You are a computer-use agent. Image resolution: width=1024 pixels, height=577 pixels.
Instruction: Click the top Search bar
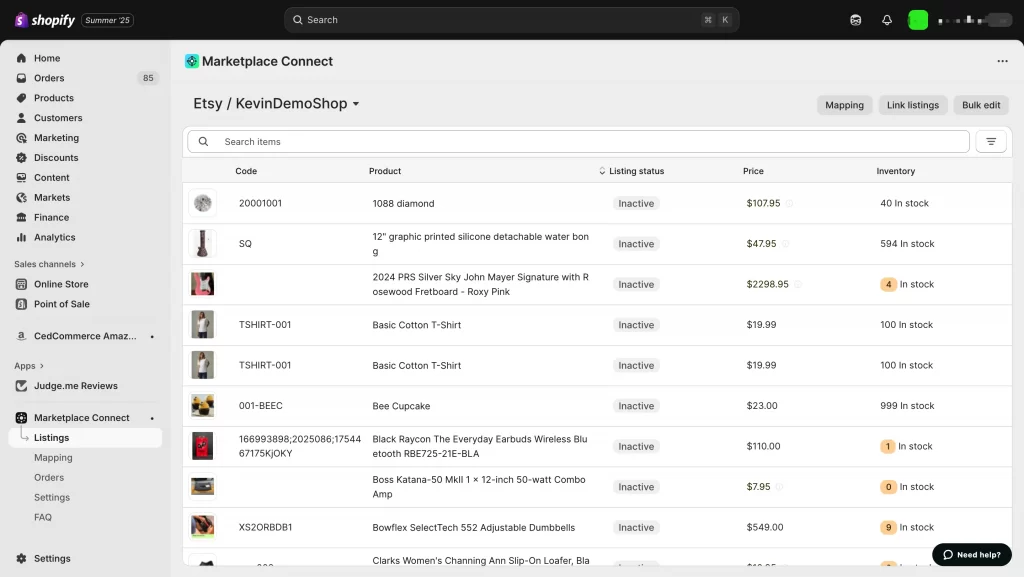coord(511,20)
